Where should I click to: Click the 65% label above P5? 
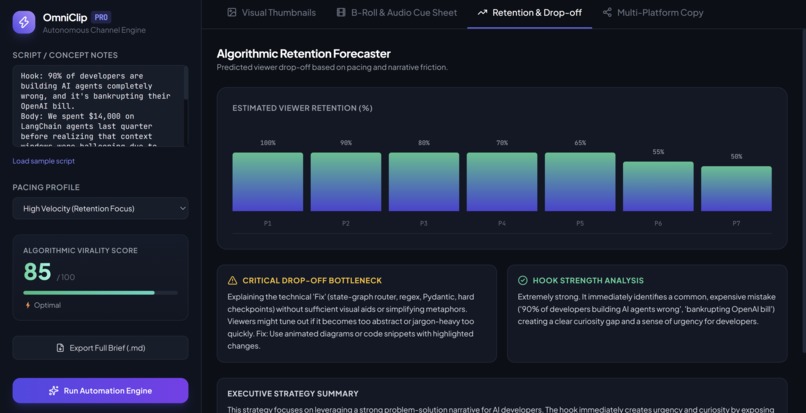580,142
